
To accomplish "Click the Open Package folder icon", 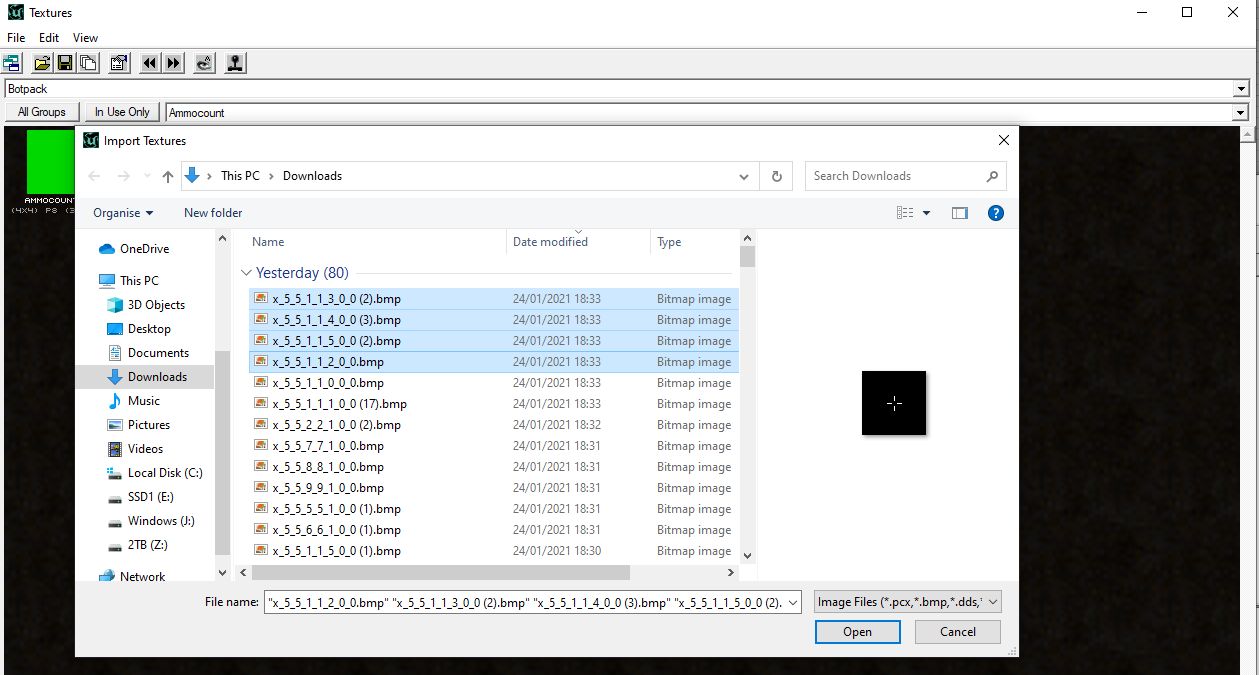I will (x=42, y=63).
